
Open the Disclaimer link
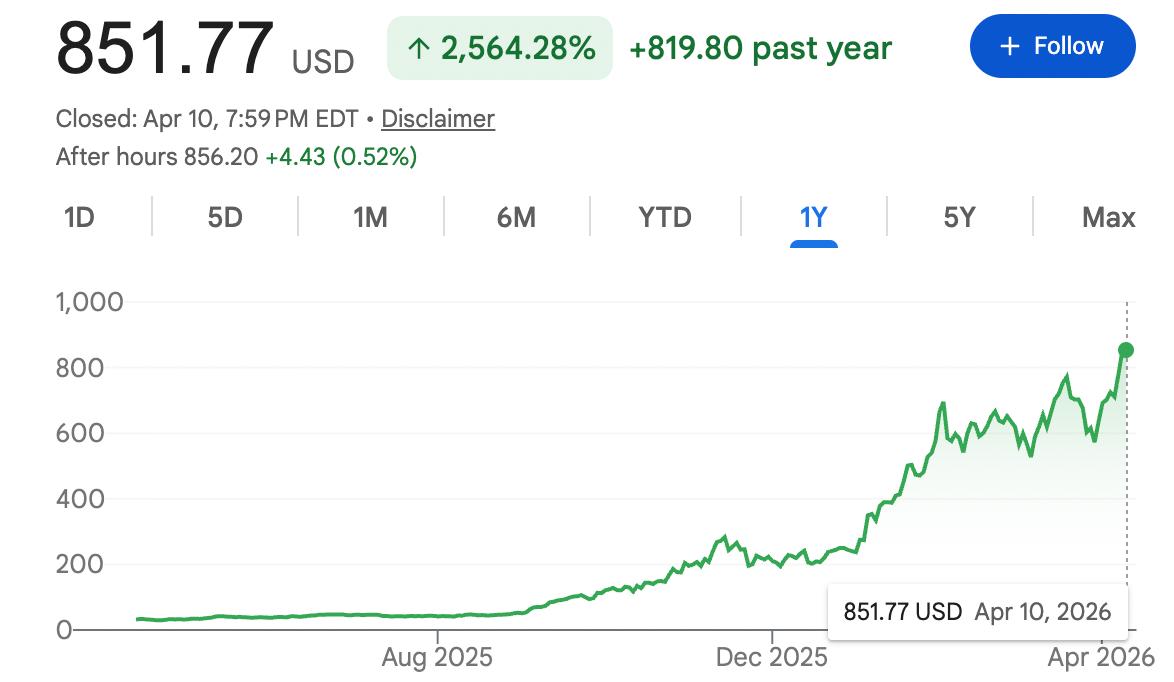coord(438,119)
